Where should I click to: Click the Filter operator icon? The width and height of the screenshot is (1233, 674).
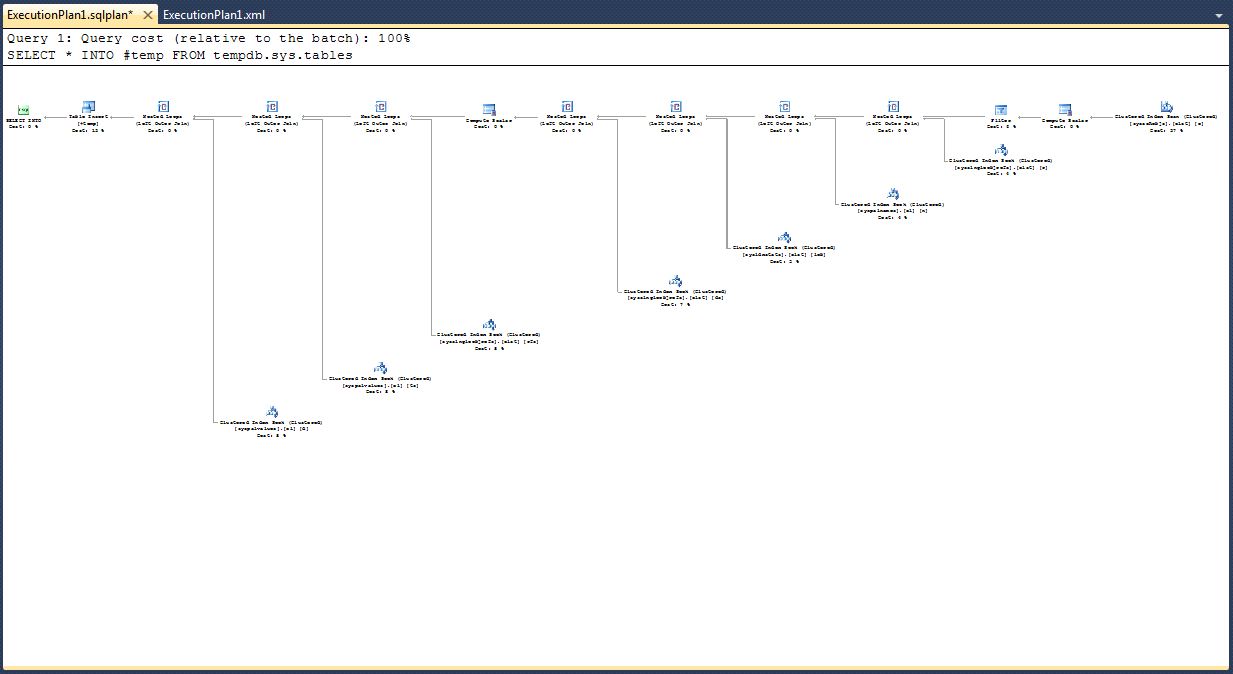coord(1001,110)
